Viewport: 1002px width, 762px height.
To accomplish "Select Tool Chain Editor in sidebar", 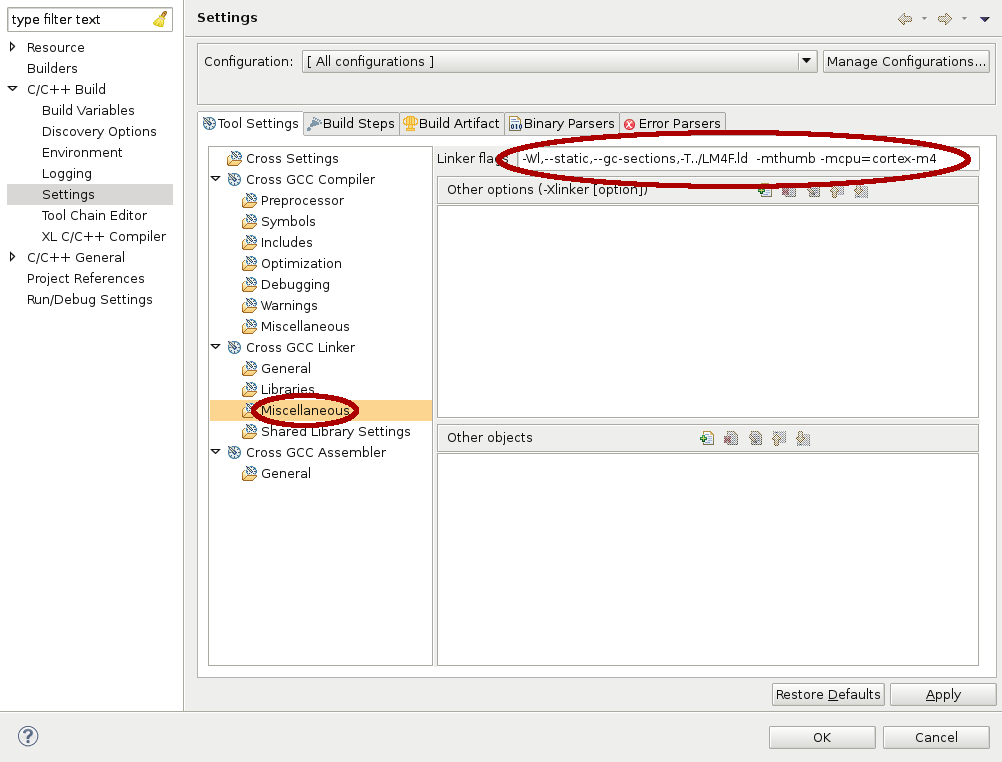I will (x=93, y=215).
